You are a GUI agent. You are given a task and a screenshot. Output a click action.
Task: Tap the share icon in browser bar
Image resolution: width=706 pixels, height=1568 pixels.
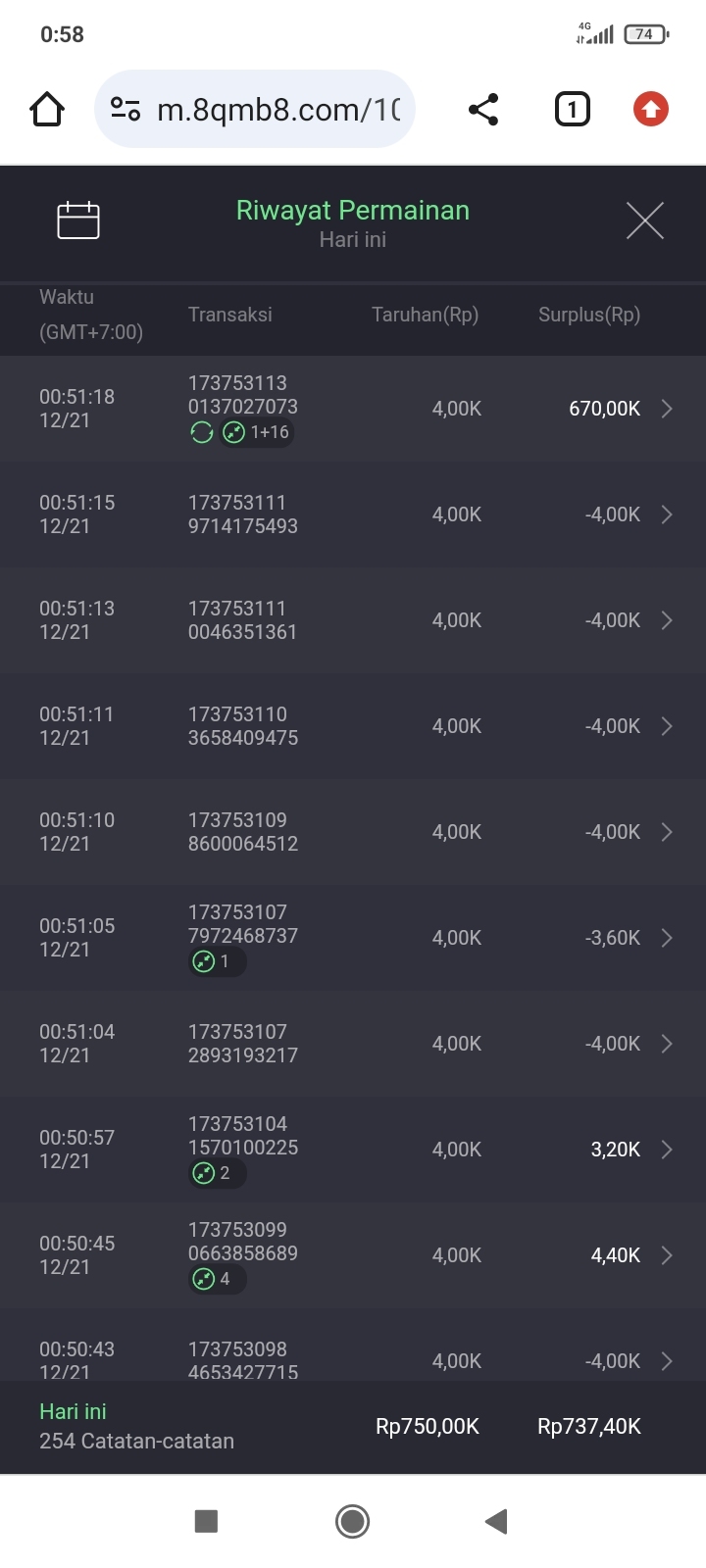click(x=483, y=109)
